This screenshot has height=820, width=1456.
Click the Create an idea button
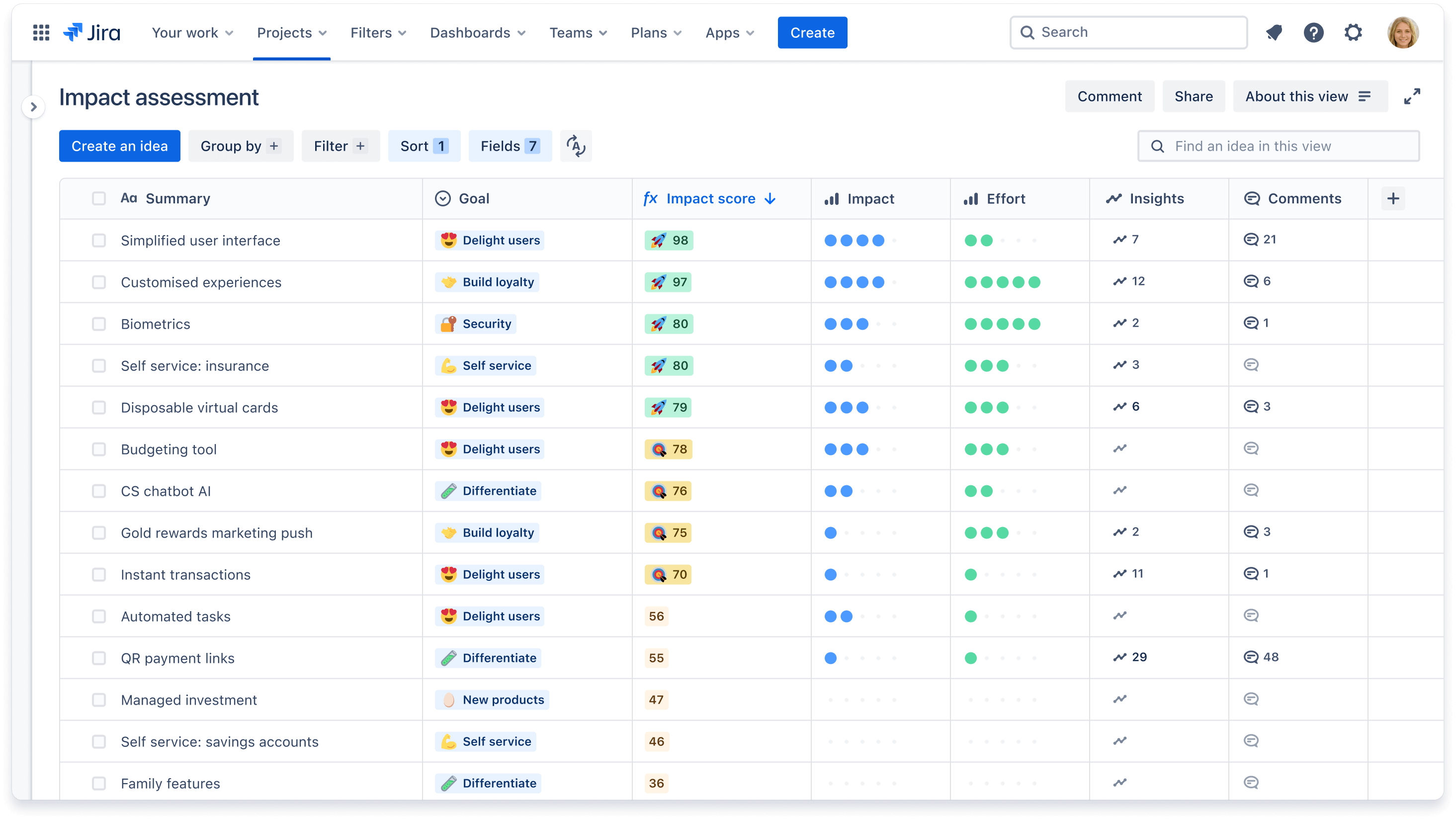tap(119, 145)
